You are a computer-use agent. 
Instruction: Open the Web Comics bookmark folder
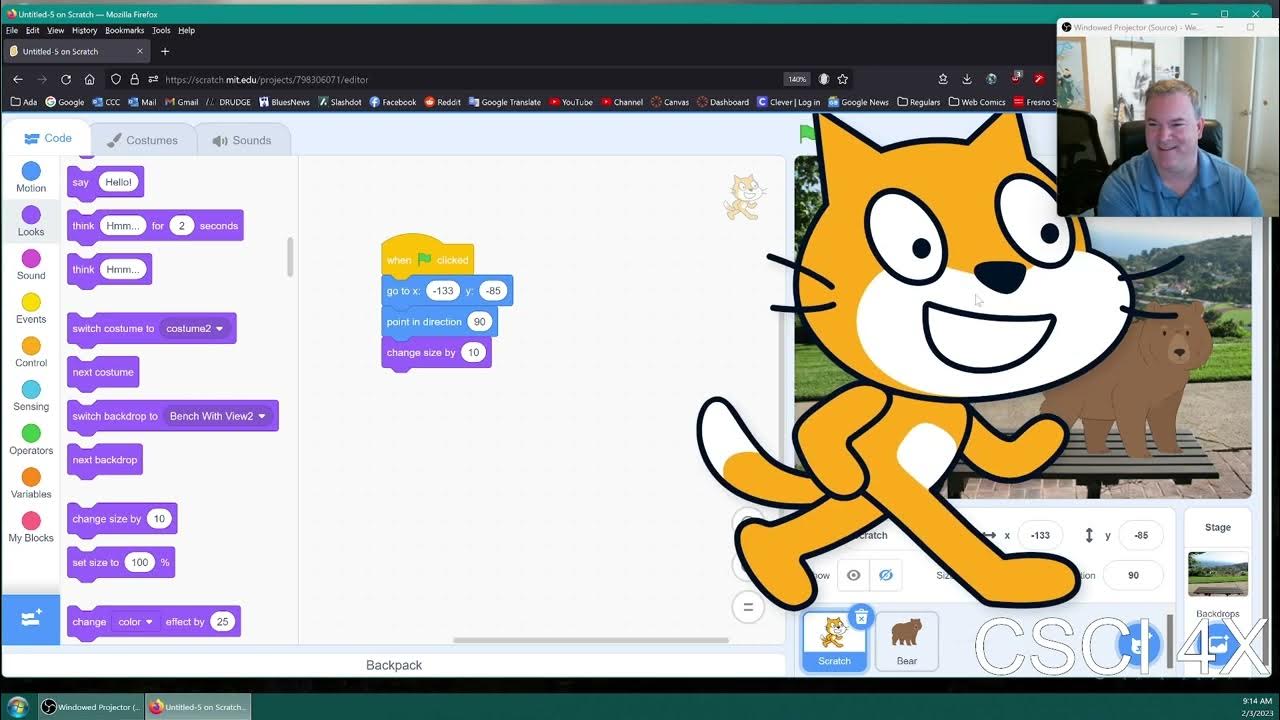pyautogui.click(x=977, y=102)
